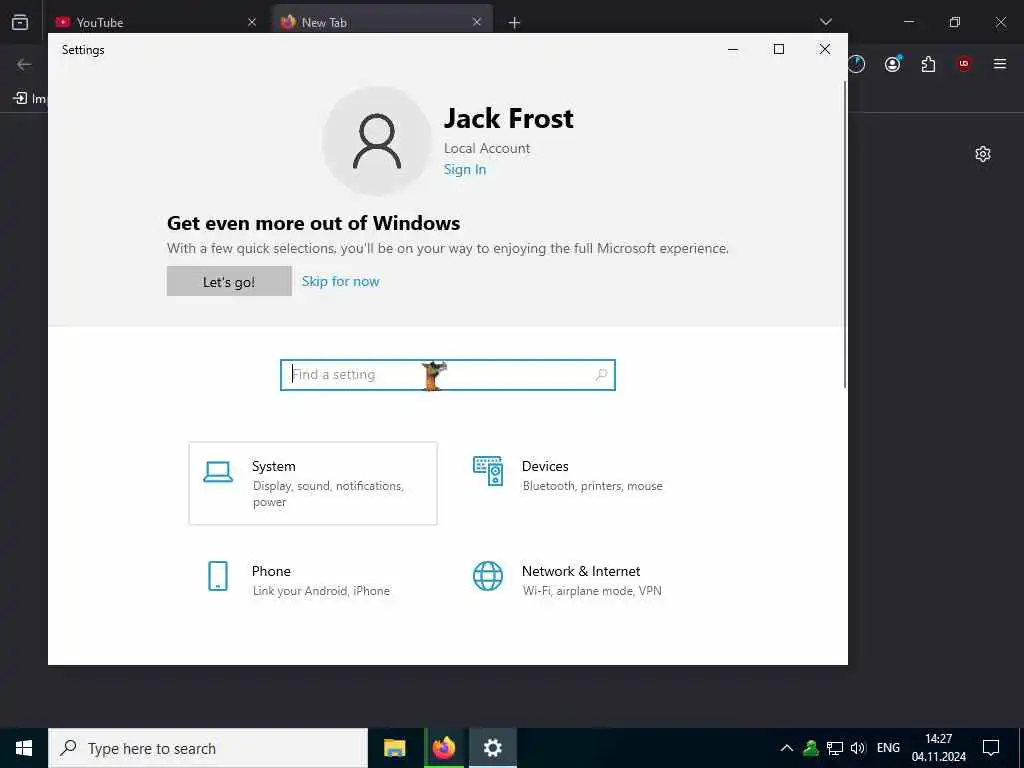This screenshot has width=1024, height=768.
Task: Click the Firefox View icon in browser
Action: [20, 22]
